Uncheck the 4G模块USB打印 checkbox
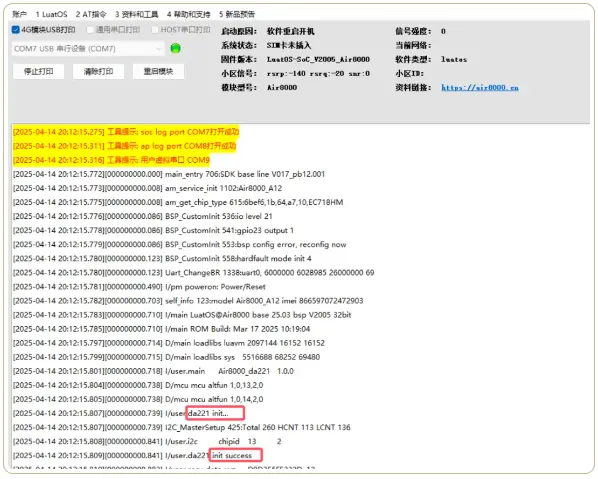 coord(16,30)
